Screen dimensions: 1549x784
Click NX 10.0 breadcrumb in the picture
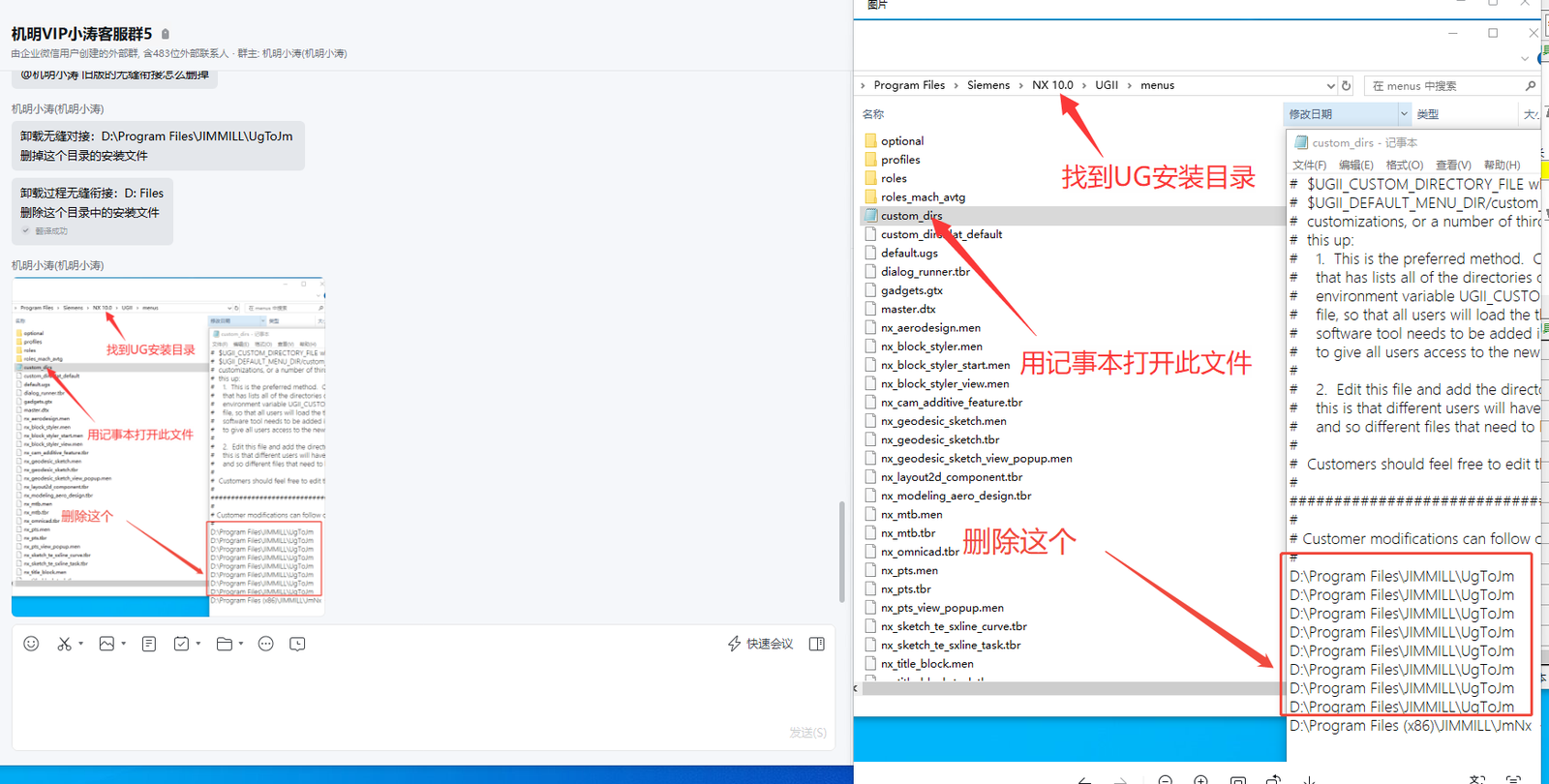[x=1052, y=85]
